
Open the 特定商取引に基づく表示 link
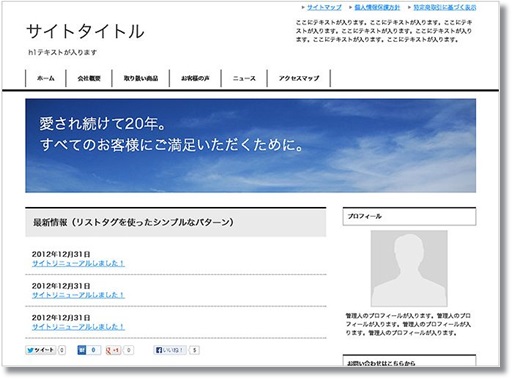(x=445, y=7)
